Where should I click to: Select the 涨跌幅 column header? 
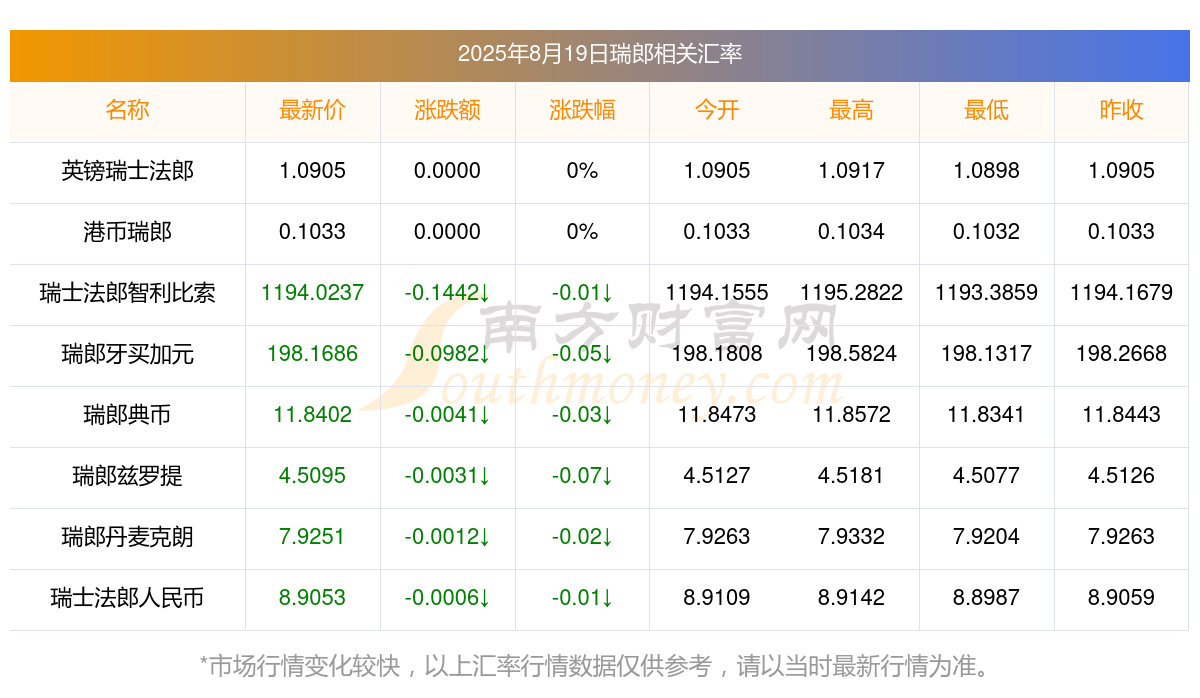(582, 110)
